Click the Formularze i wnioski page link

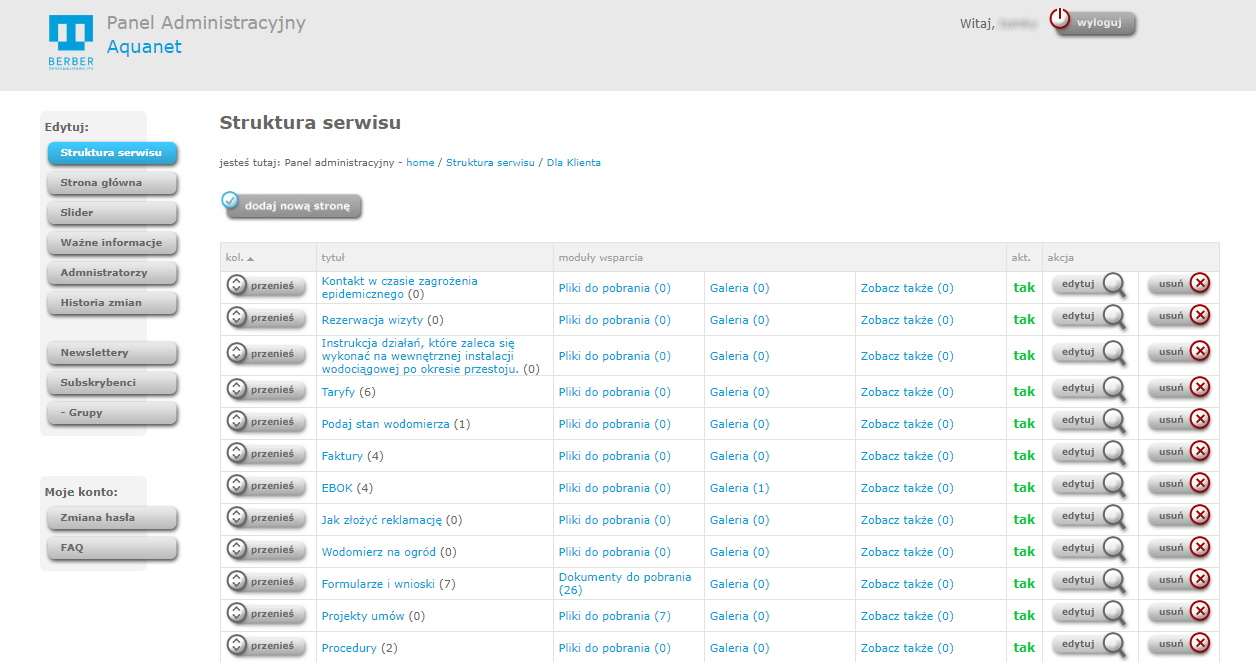378,584
